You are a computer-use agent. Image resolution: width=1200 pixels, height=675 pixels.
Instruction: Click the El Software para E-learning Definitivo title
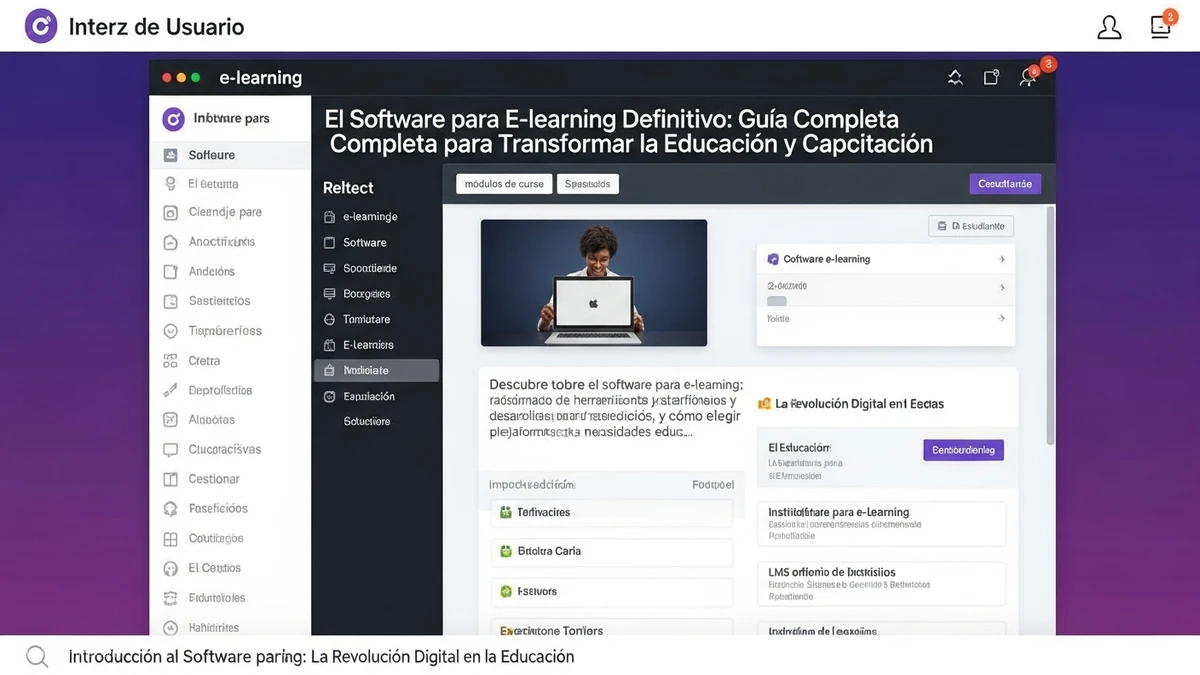(628, 132)
